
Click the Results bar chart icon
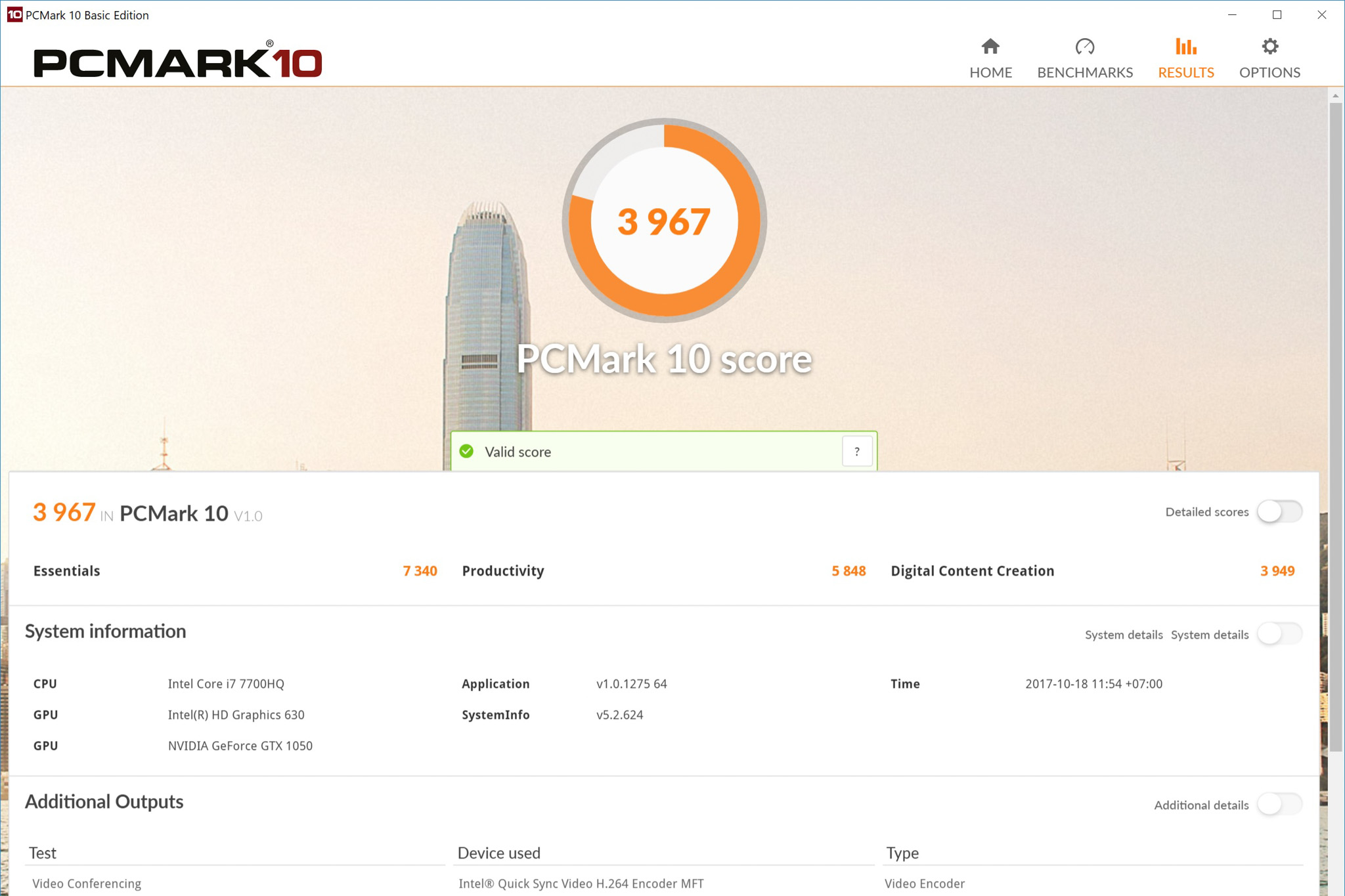pyautogui.click(x=1185, y=47)
